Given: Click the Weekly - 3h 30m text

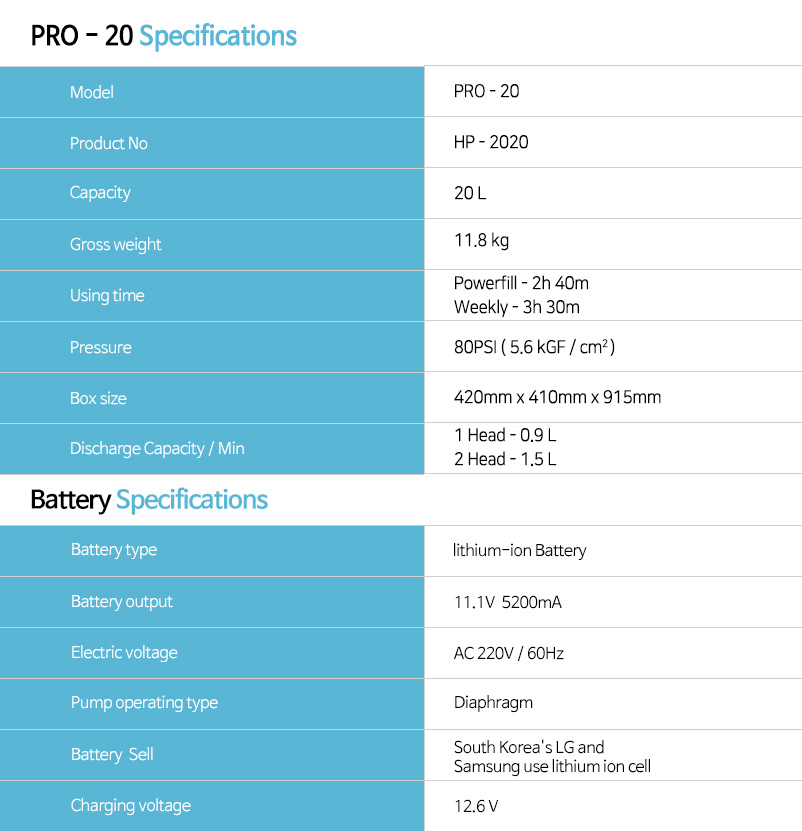Looking at the screenshot, I should [516, 307].
